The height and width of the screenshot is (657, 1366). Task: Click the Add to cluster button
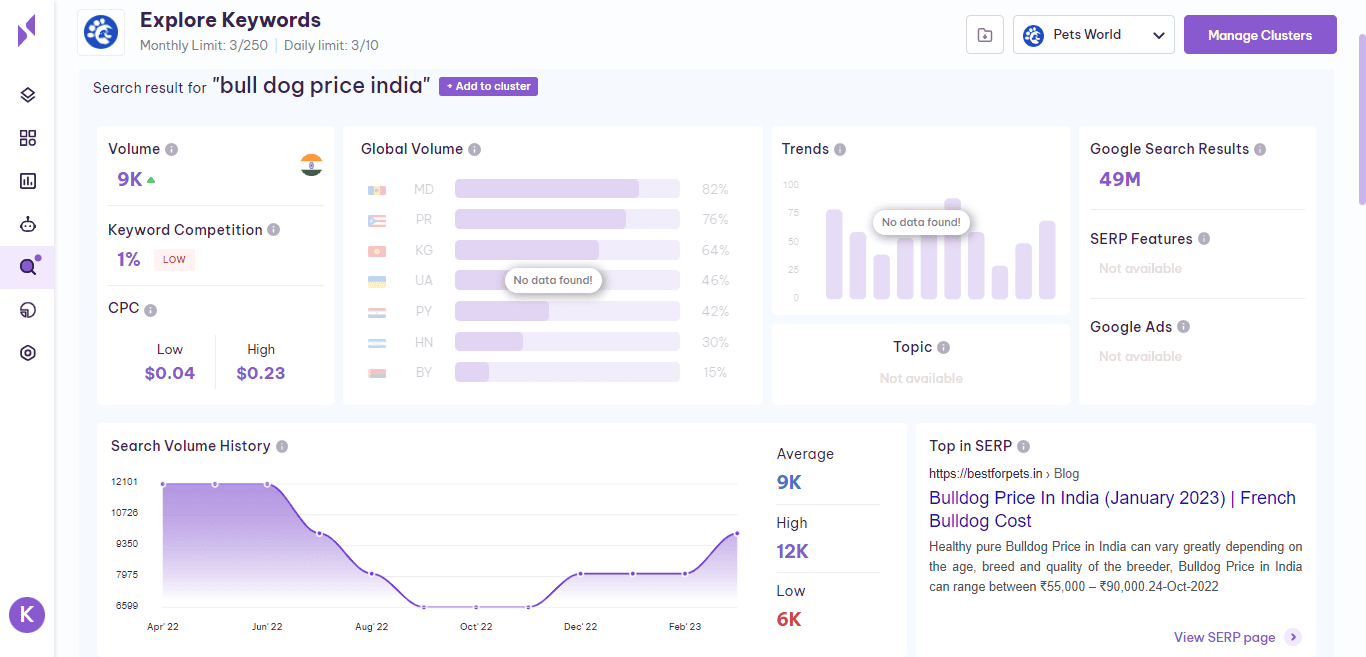click(x=488, y=87)
